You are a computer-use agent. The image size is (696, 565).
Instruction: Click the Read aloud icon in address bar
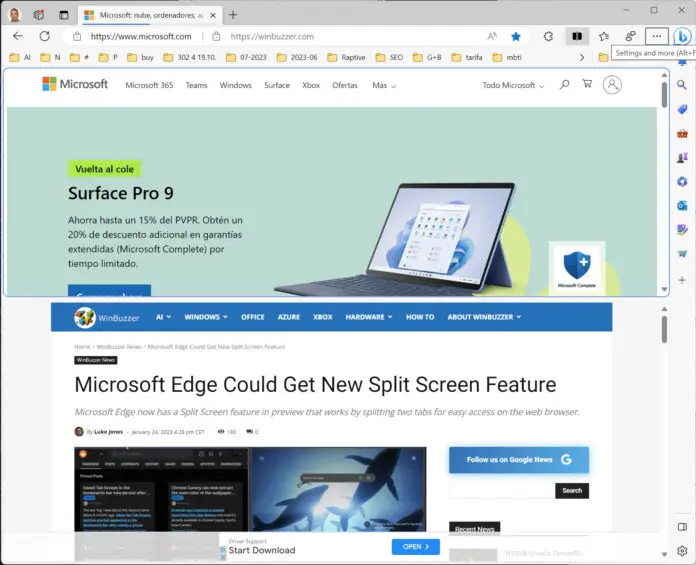coord(492,36)
